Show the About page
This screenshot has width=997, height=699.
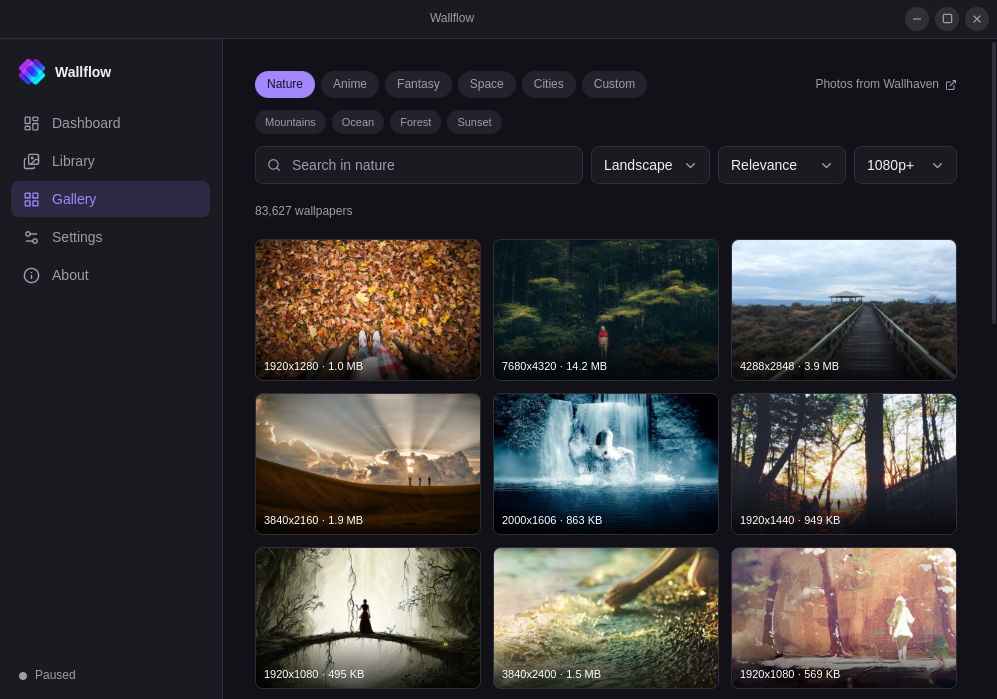(111, 275)
